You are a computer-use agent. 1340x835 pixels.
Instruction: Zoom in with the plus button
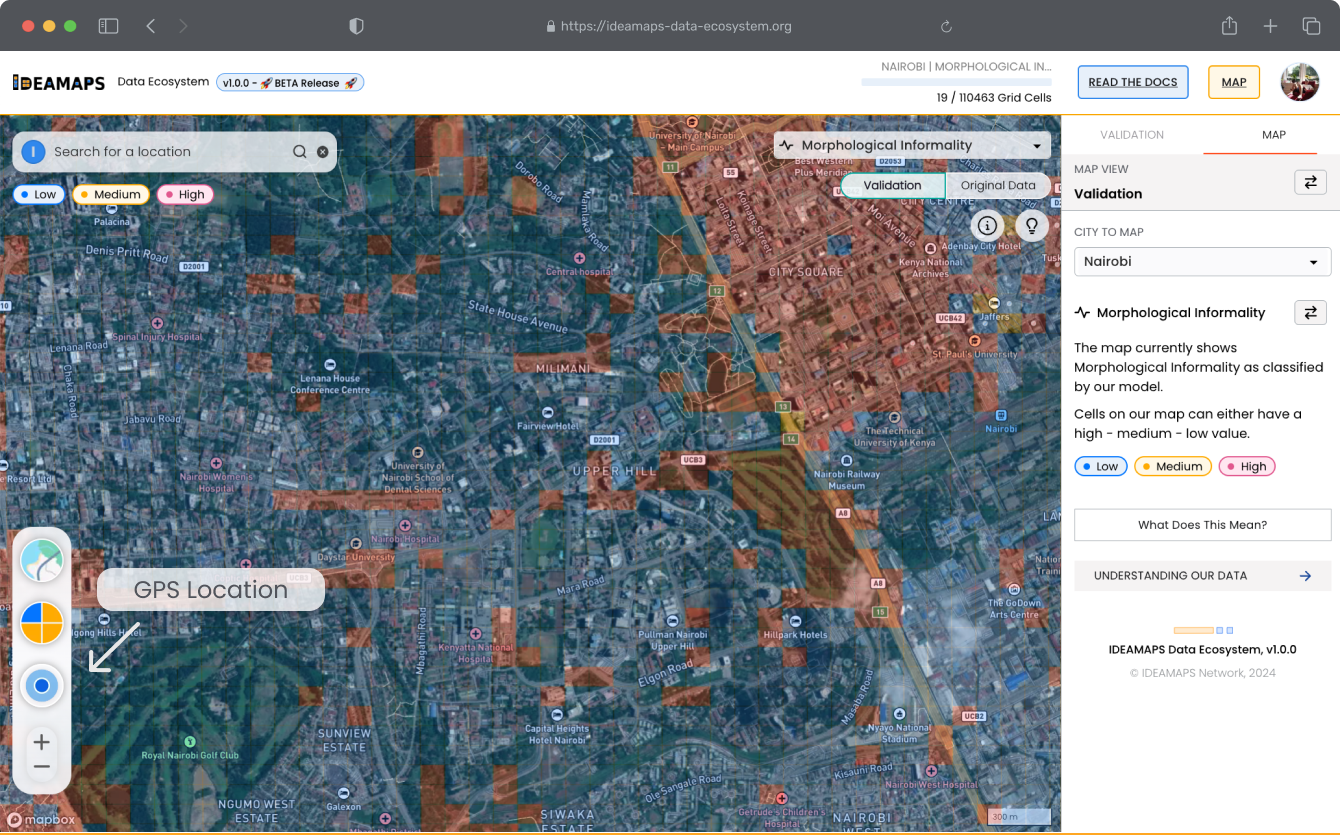[42, 742]
